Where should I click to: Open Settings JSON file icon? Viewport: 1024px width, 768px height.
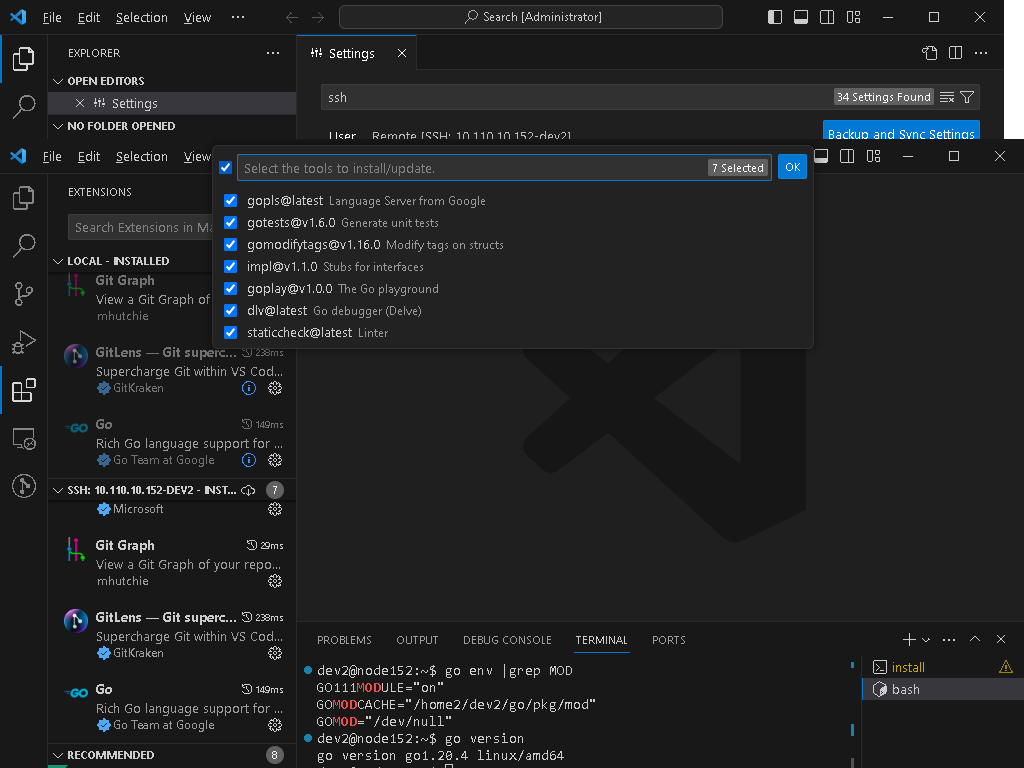[930, 53]
